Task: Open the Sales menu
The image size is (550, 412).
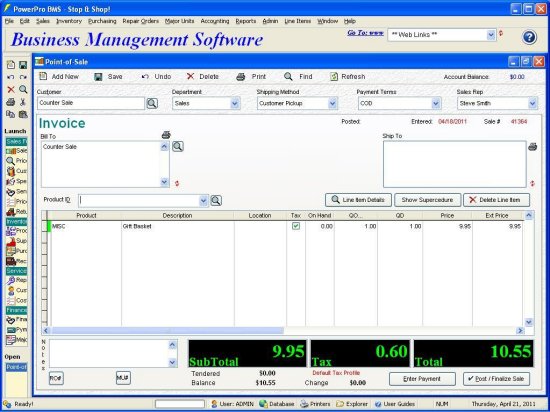Action: pyautogui.click(x=43, y=21)
